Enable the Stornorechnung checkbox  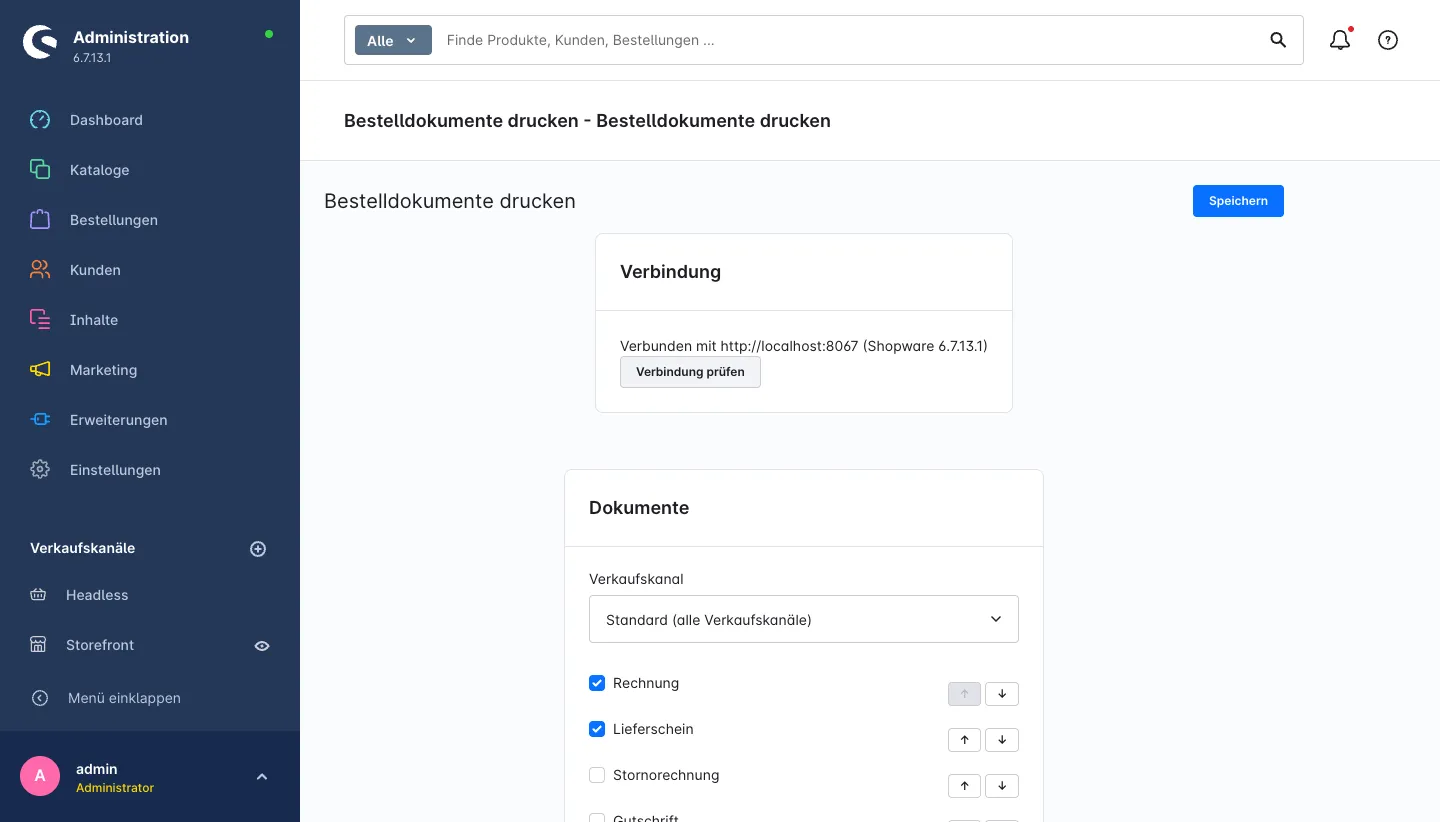597,775
